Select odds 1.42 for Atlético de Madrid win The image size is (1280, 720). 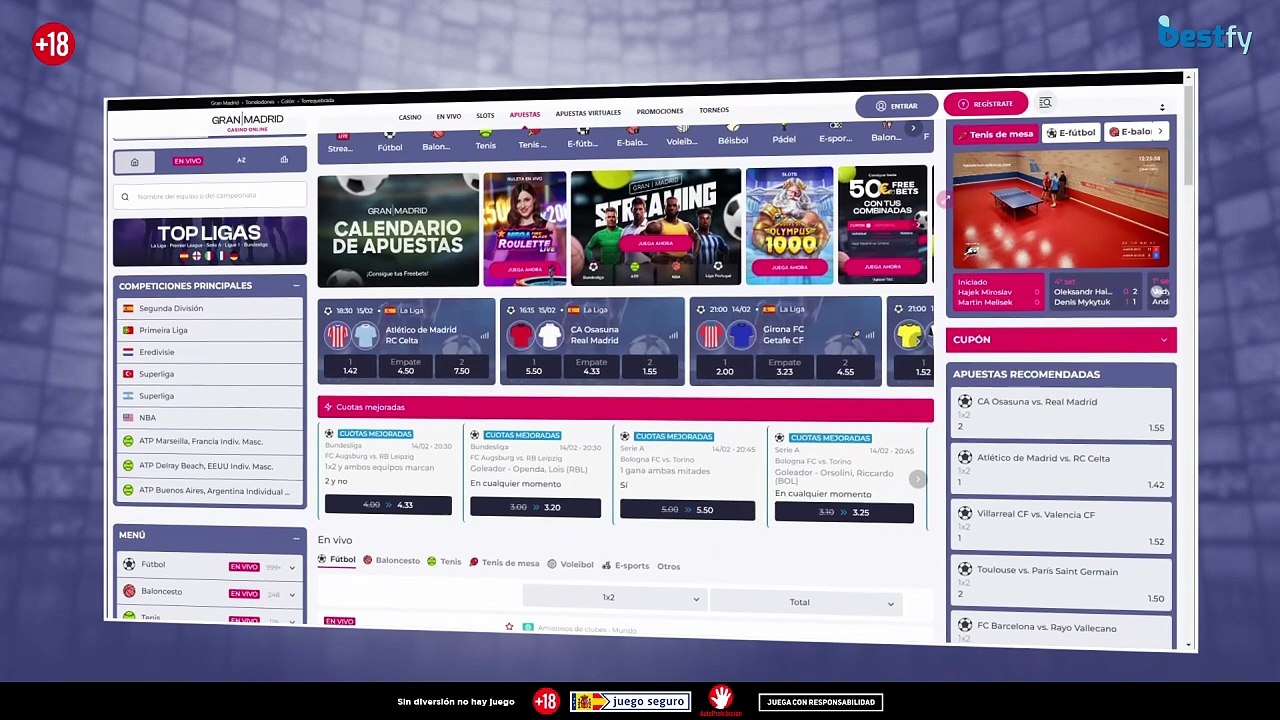(350, 367)
